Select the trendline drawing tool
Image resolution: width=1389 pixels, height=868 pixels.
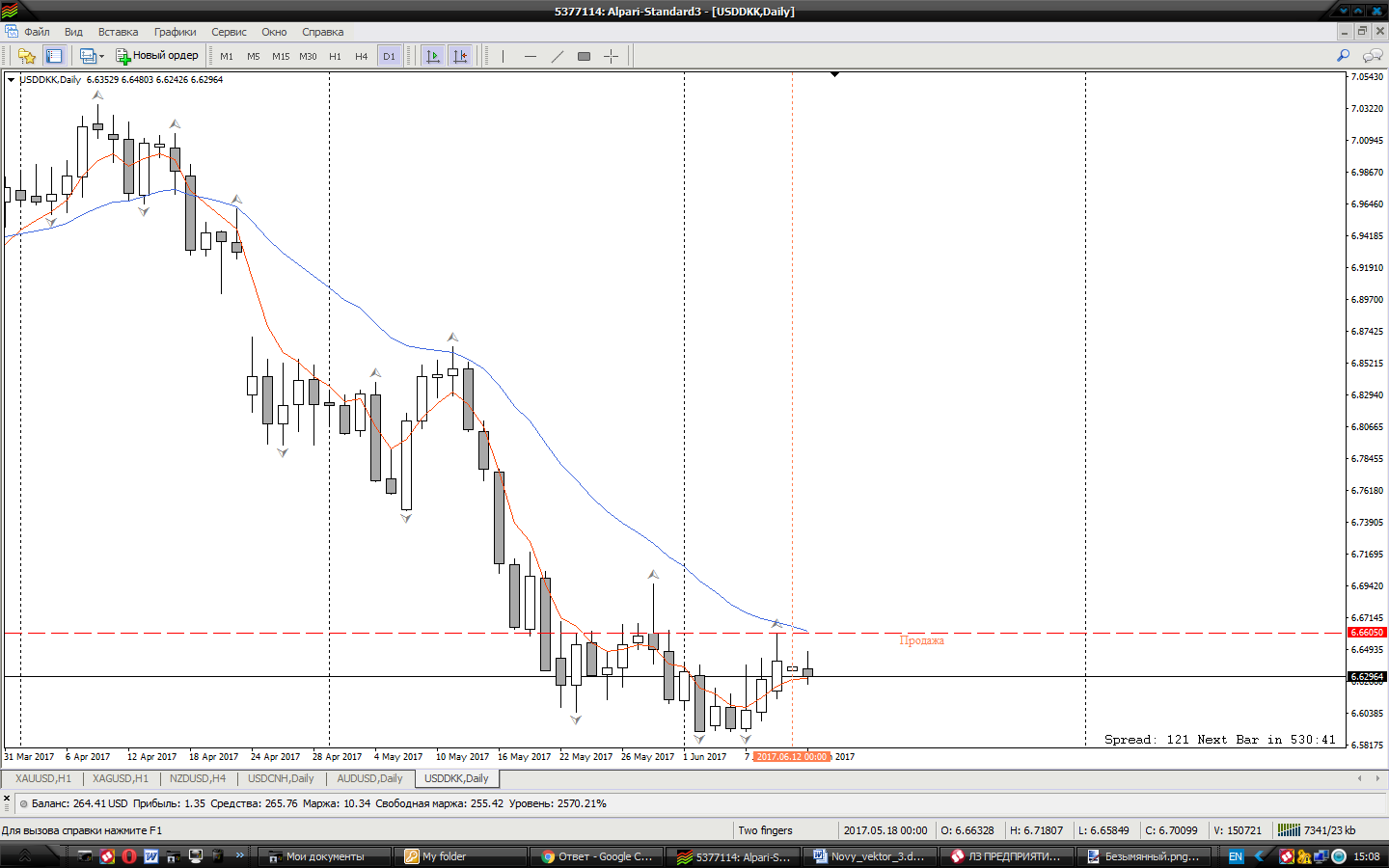tap(557, 56)
